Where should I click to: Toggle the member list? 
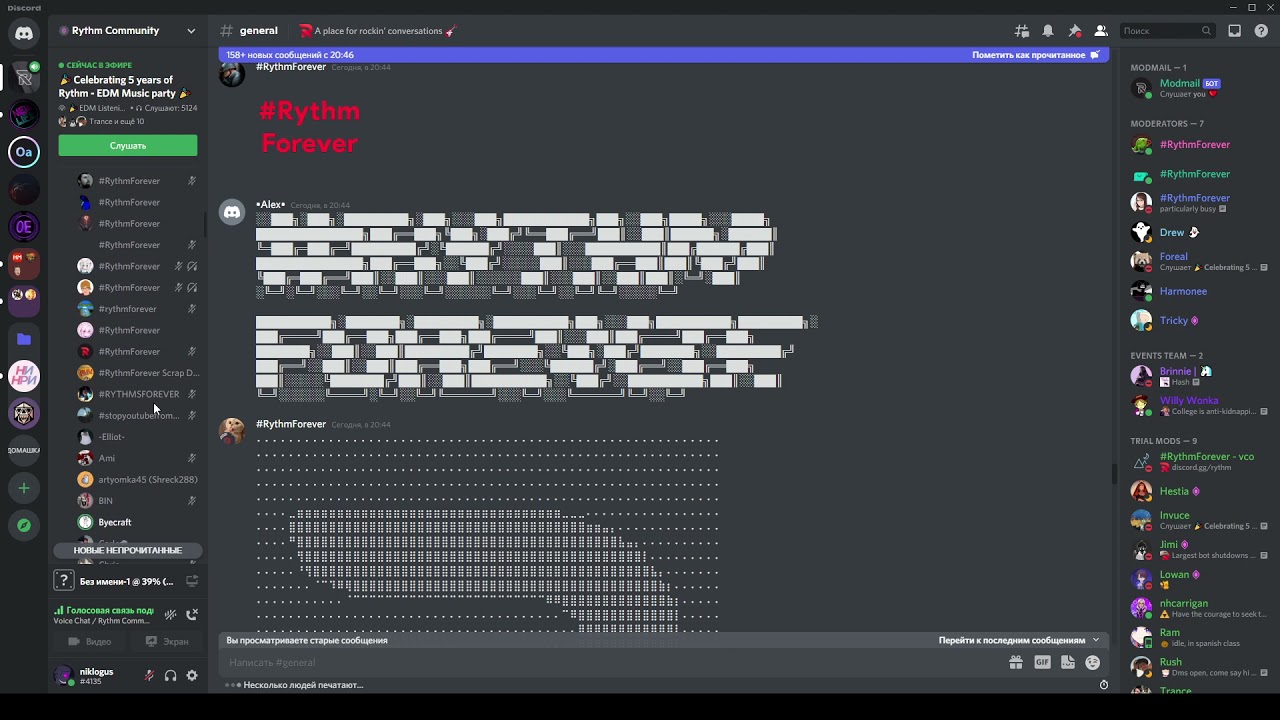point(1101,31)
